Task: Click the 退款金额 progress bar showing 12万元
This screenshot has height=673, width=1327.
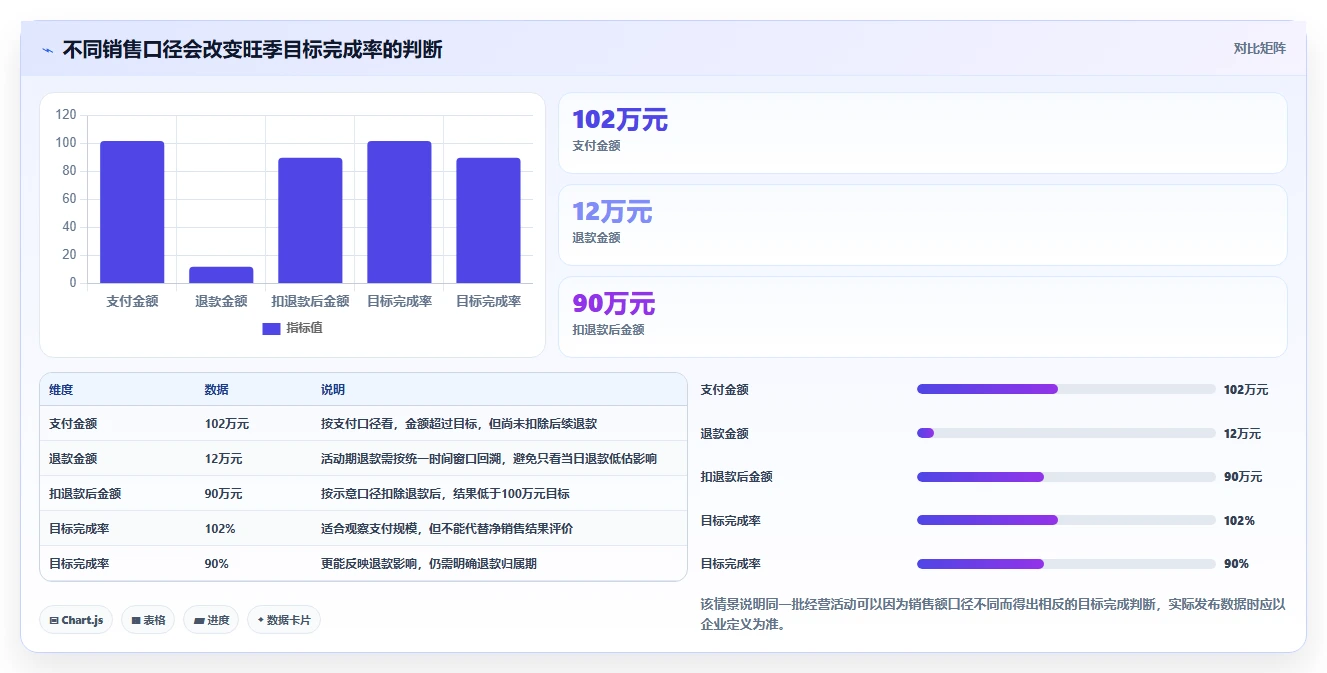Action: click(x=1066, y=433)
